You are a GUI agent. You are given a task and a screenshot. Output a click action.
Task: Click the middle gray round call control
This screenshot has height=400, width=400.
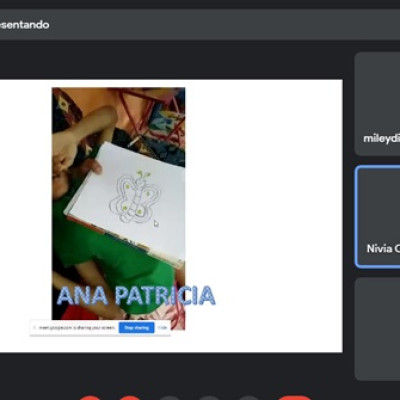pos(209,397)
